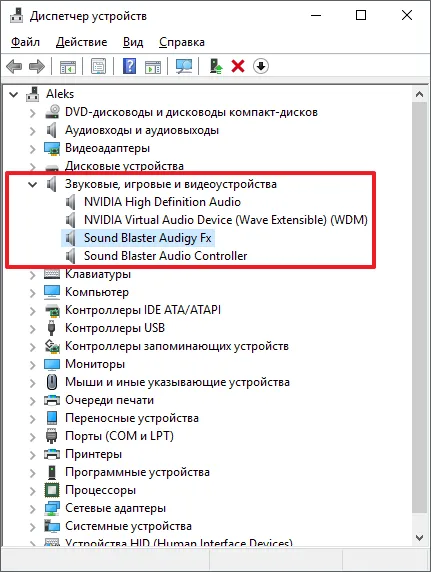Open Properties via the toolbar sheet icon
Screen dimensions: 431x572
[x=99, y=66]
